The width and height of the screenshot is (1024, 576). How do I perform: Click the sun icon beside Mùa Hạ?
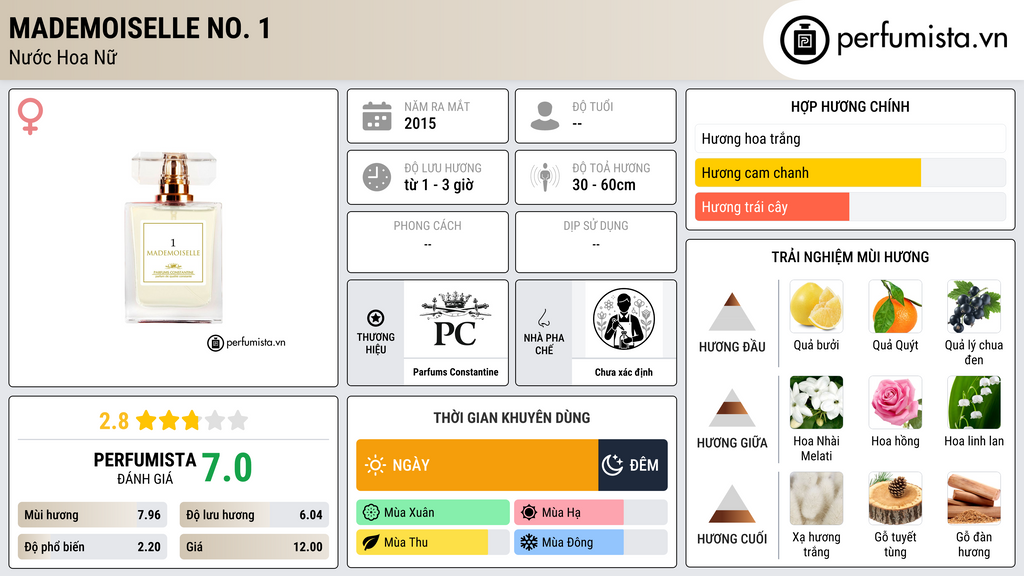point(529,513)
